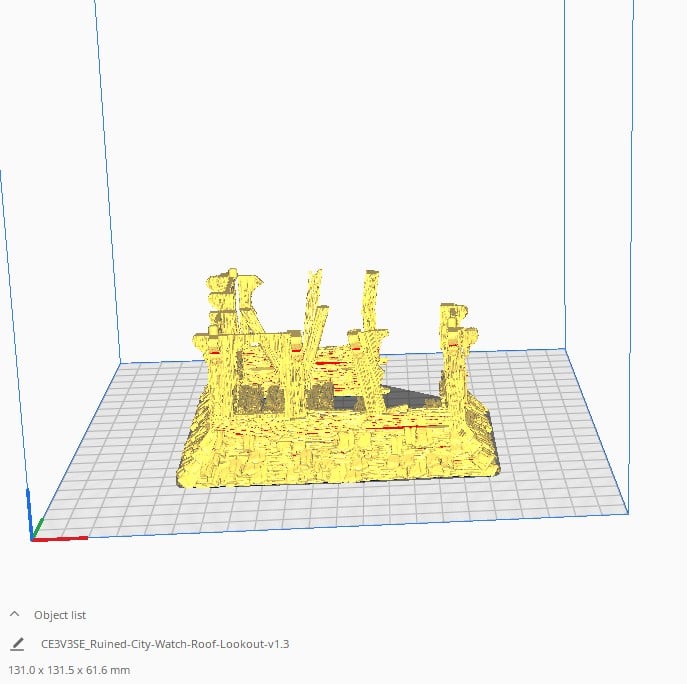
Task: Click the 131.0 x 131.5 x 61.6 mm dimensions text
Action: pos(69,670)
